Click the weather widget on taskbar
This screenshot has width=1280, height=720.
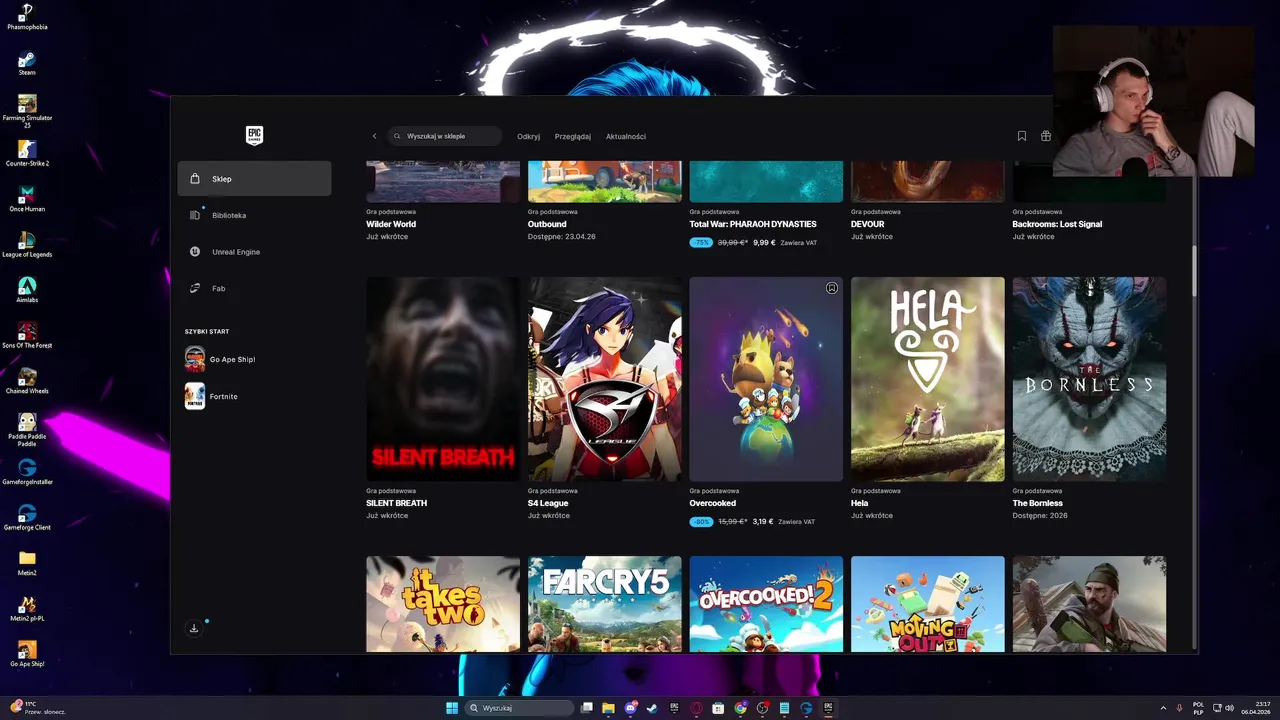37,708
